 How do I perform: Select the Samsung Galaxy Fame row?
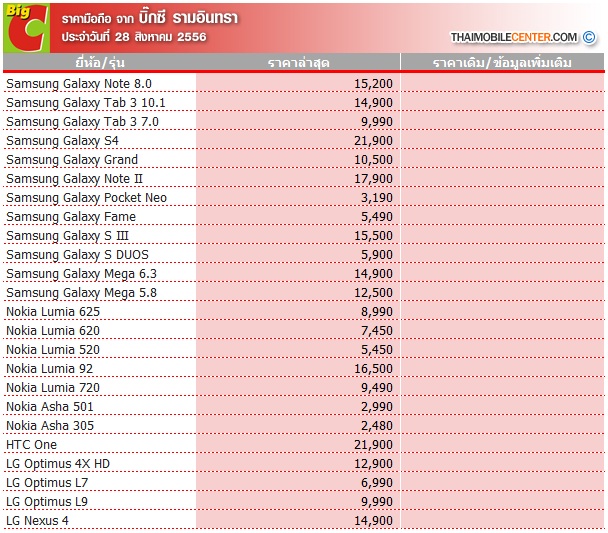click(x=304, y=216)
